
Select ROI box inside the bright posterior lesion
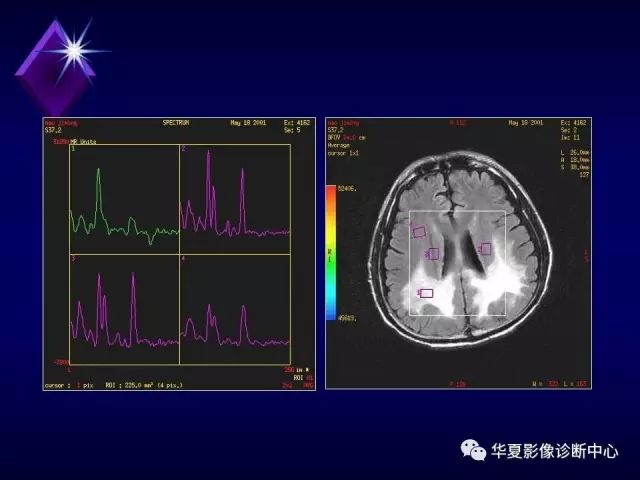pos(426,293)
